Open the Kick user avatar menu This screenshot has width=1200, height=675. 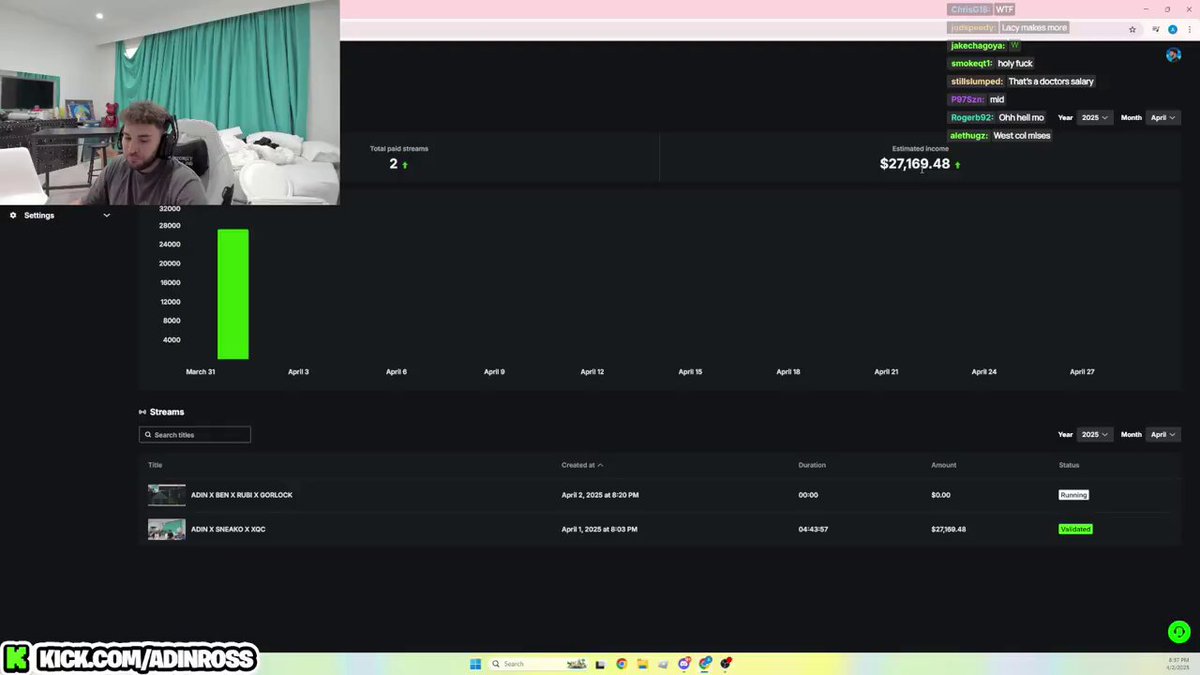click(x=1173, y=54)
